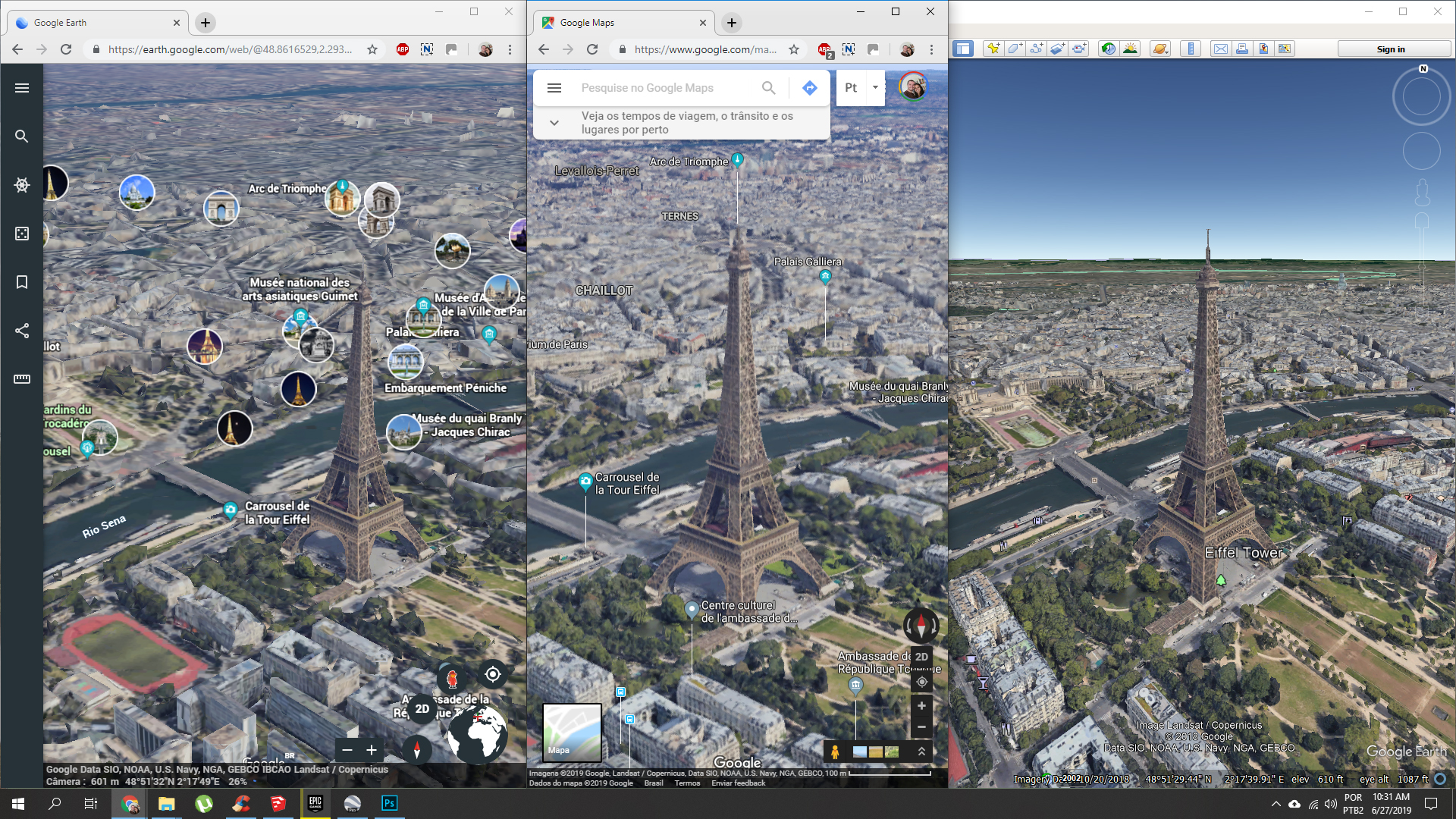Open Google Maps tab in browser
The image size is (1456, 819).
(x=613, y=22)
